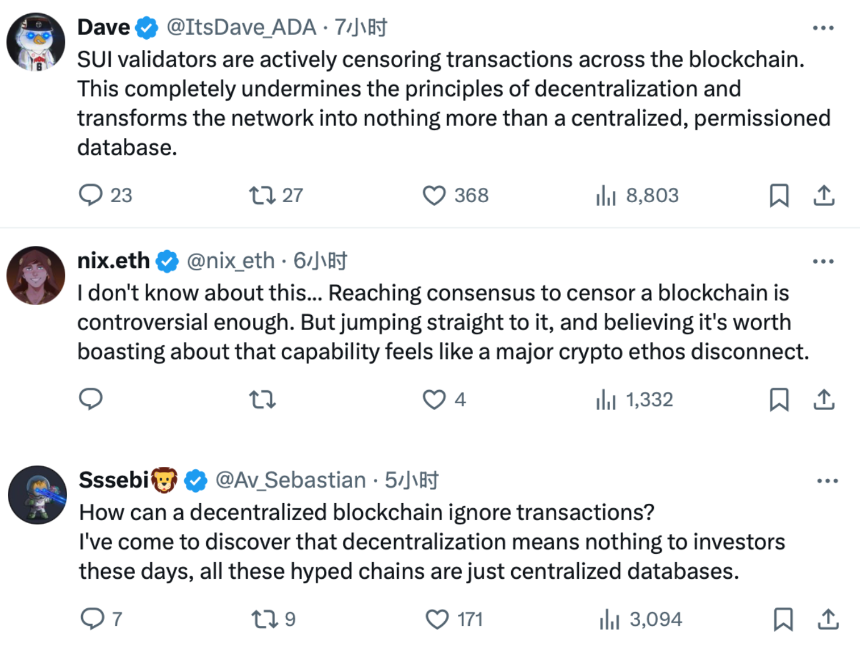Open more options menu on nix.eth's tweet
The width and height of the screenshot is (860, 652).
coord(823,260)
